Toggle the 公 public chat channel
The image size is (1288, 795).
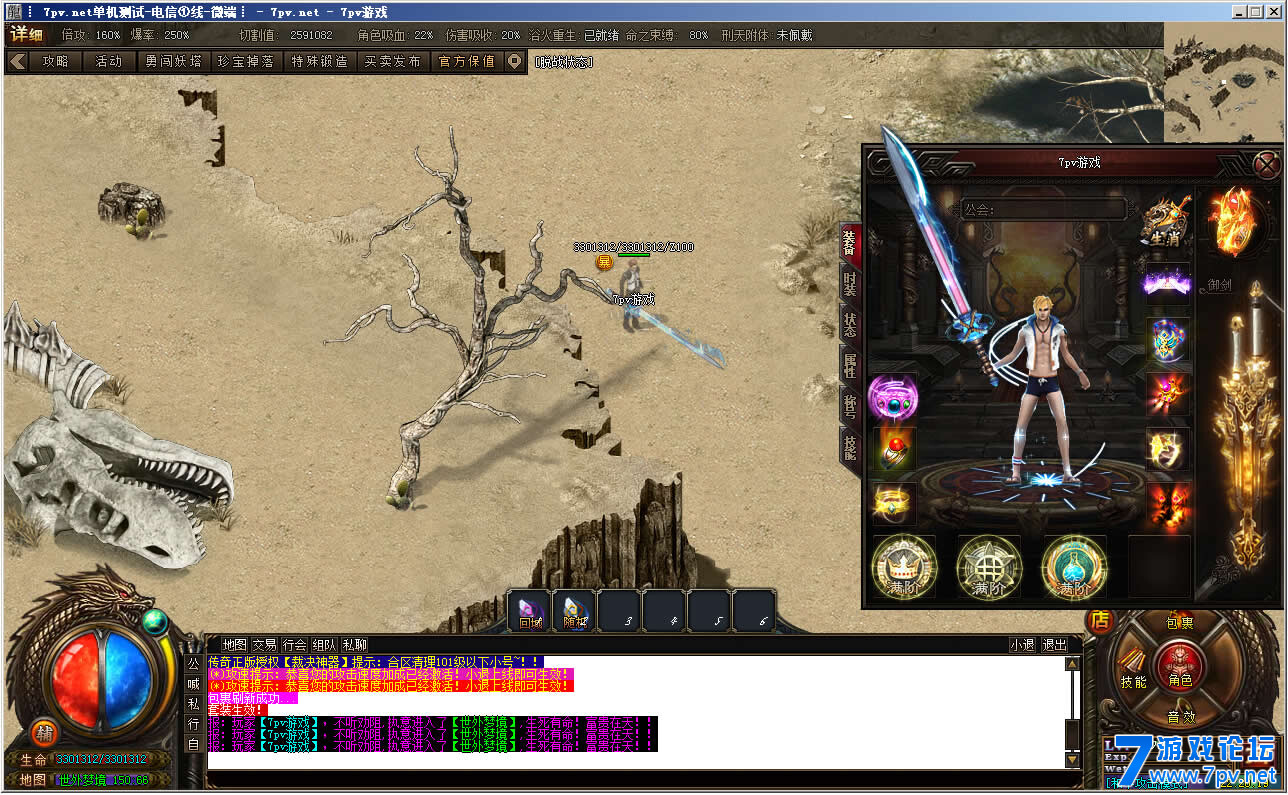pyautogui.click(x=194, y=664)
